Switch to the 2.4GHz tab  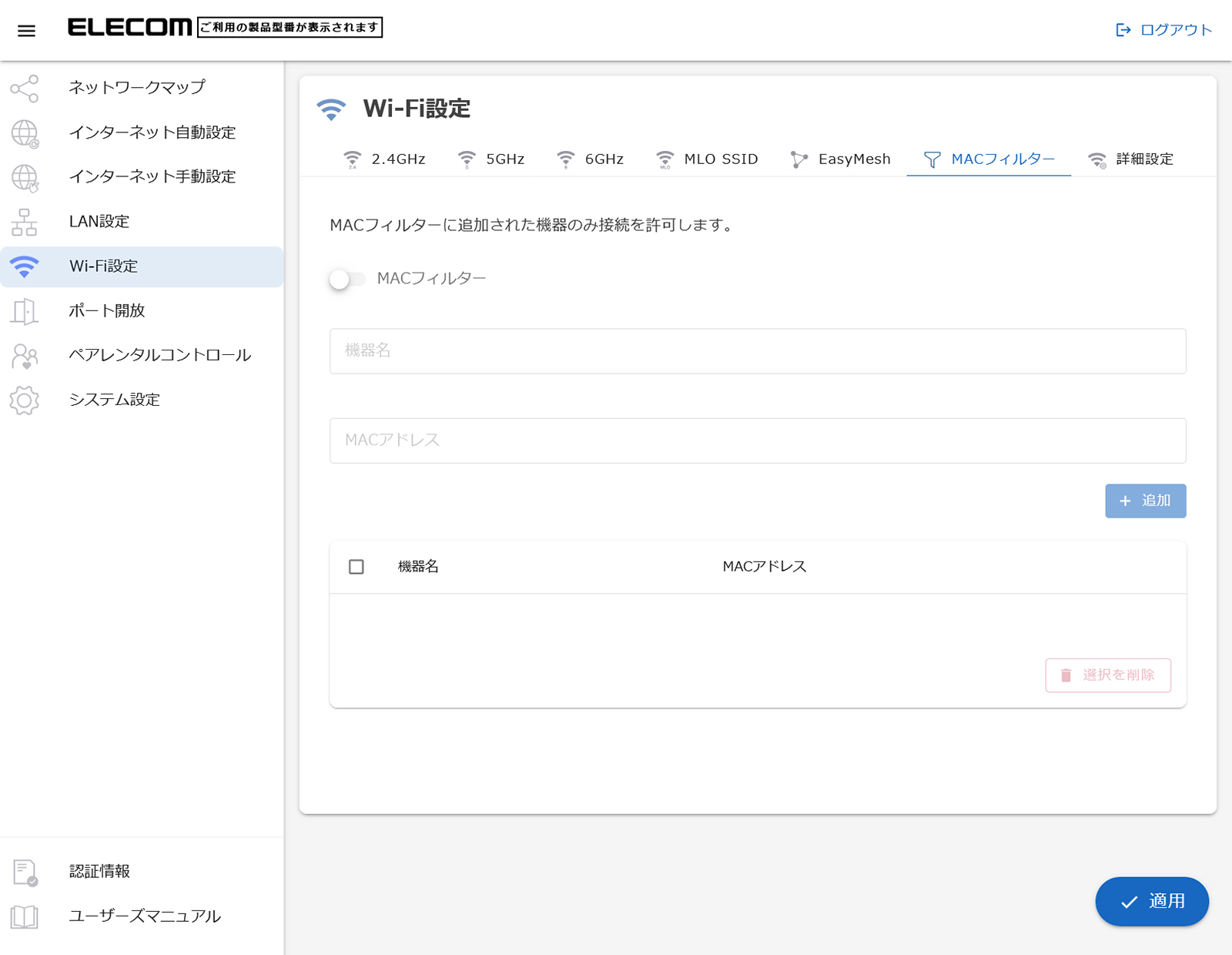384,159
